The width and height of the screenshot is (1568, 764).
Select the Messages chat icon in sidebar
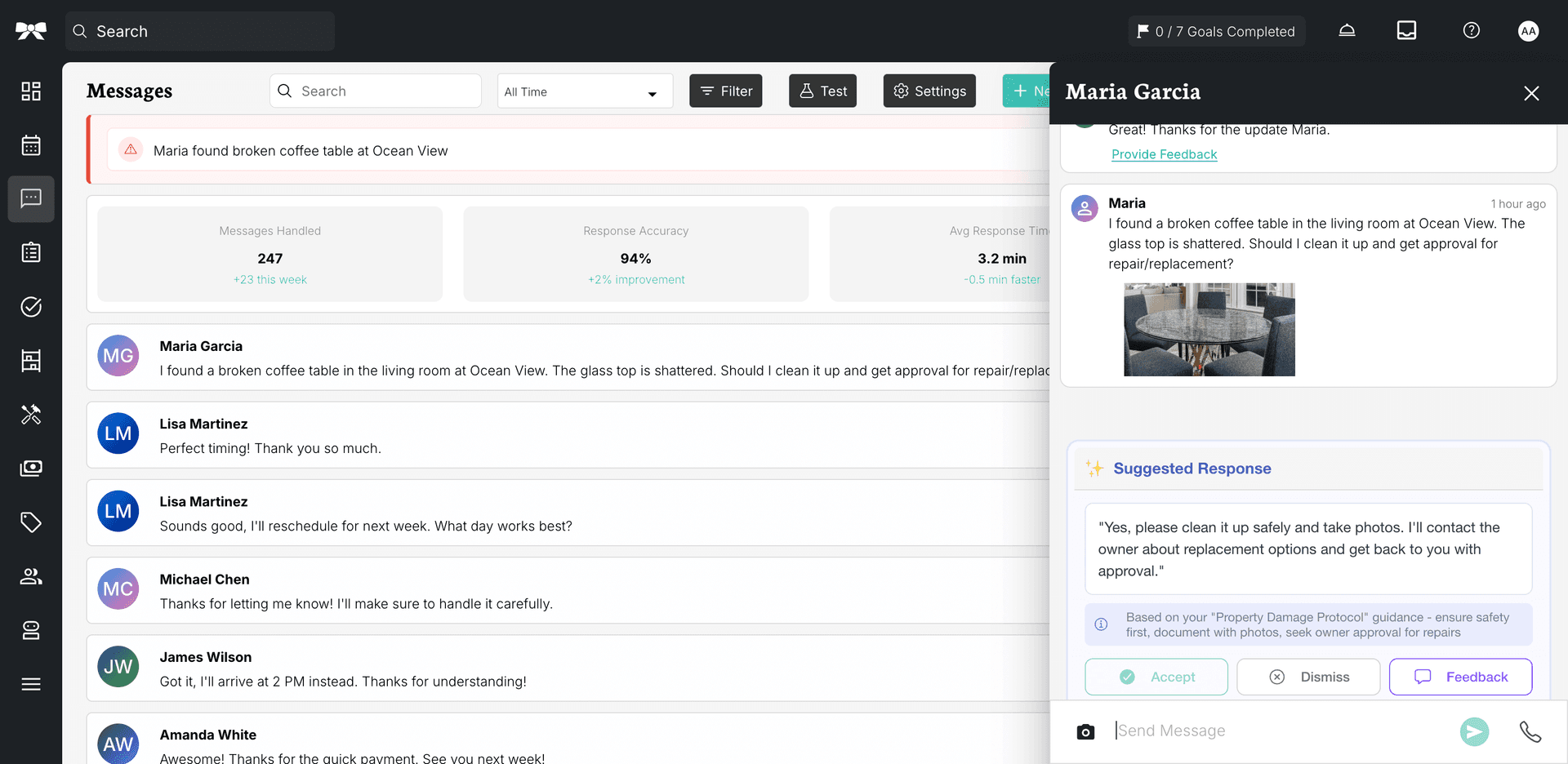30,198
